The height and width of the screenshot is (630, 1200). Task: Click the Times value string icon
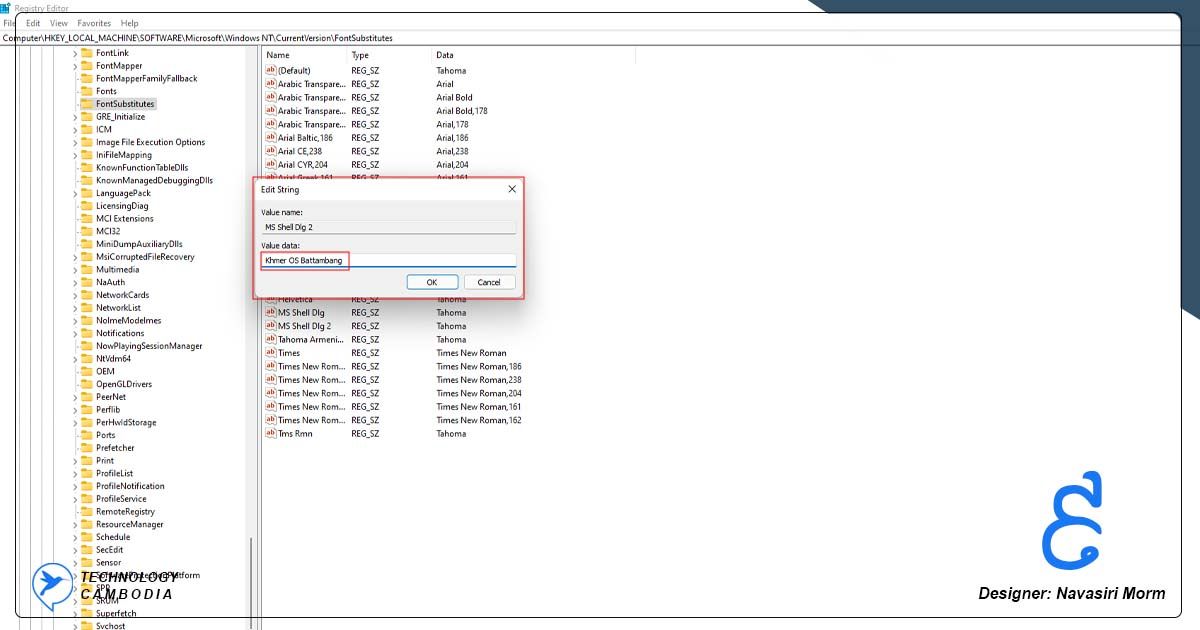[270, 353]
